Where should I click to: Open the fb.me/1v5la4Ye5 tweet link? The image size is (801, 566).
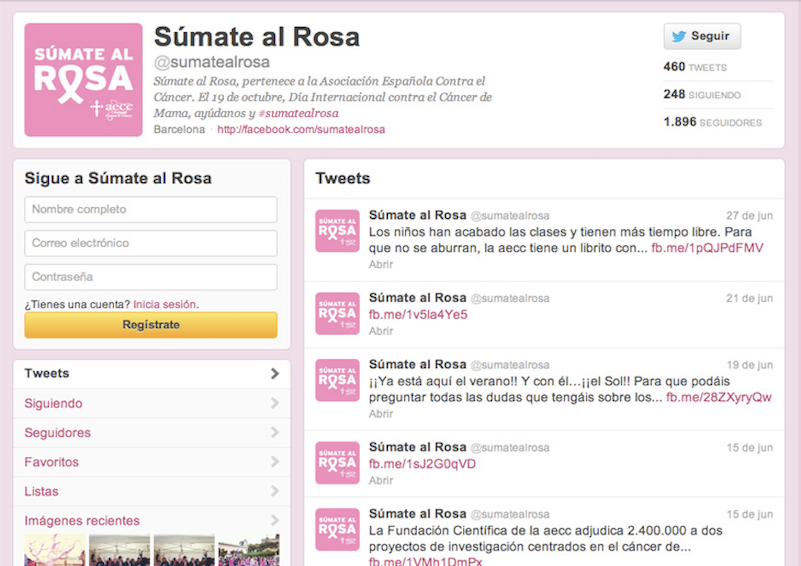click(x=418, y=315)
